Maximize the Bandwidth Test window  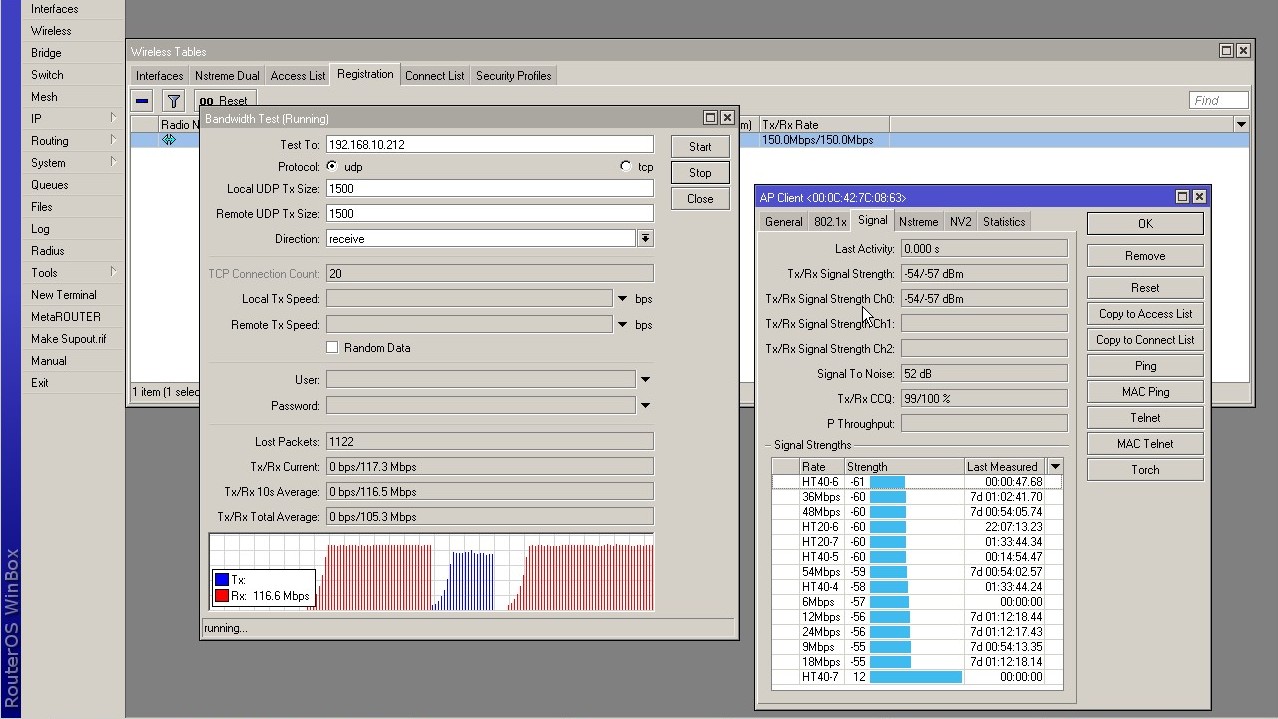point(710,118)
